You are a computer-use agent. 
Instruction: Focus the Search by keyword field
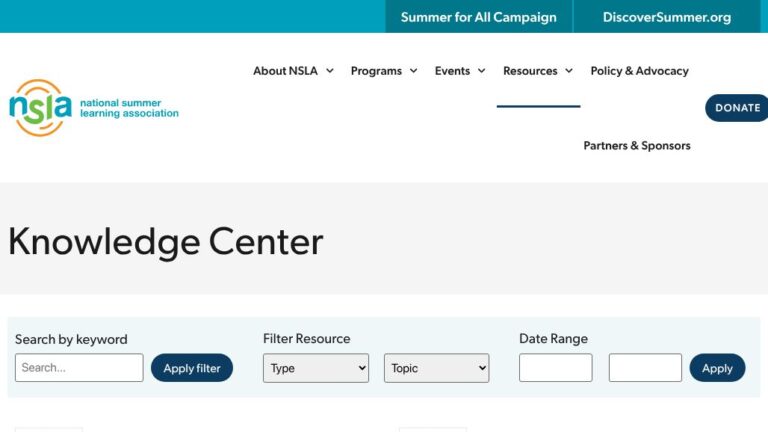point(79,368)
